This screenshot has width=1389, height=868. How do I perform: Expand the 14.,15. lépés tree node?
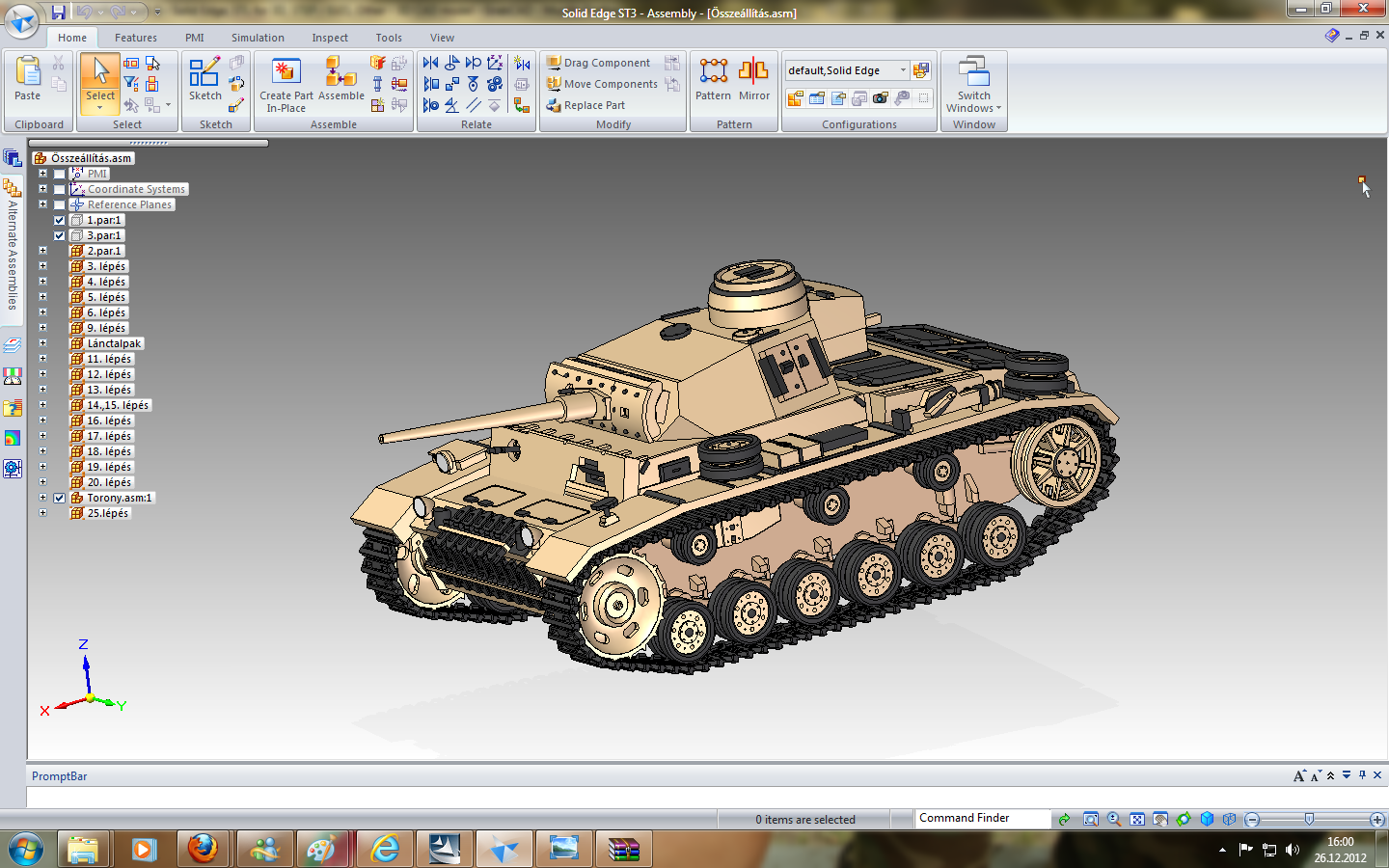pyautogui.click(x=42, y=405)
